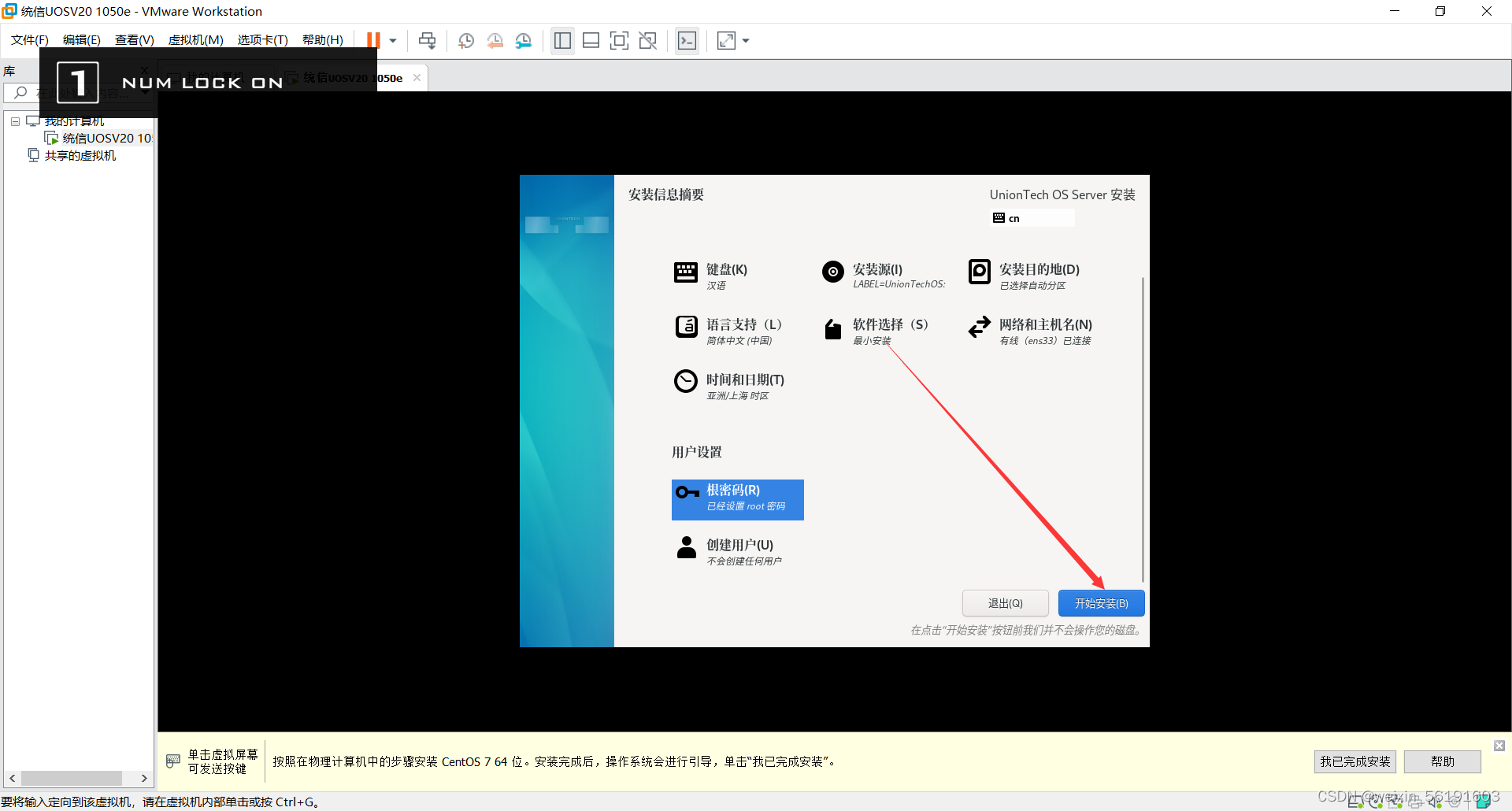Pause the virtual machine with the orange pause icon
Screen dimensions: 1512x811
[x=373, y=40]
